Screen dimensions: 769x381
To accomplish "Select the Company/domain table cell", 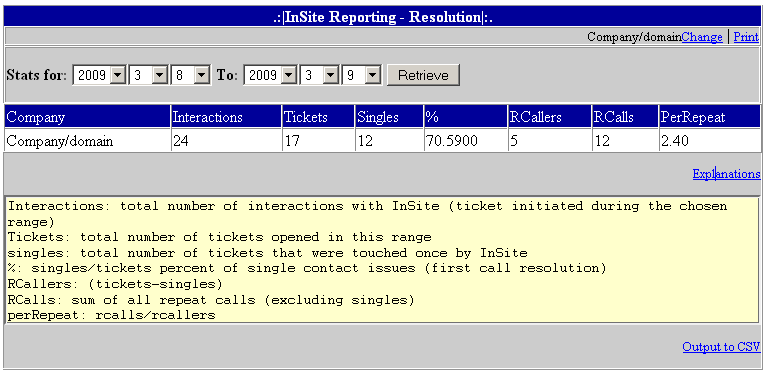I will pyautogui.click(x=87, y=141).
